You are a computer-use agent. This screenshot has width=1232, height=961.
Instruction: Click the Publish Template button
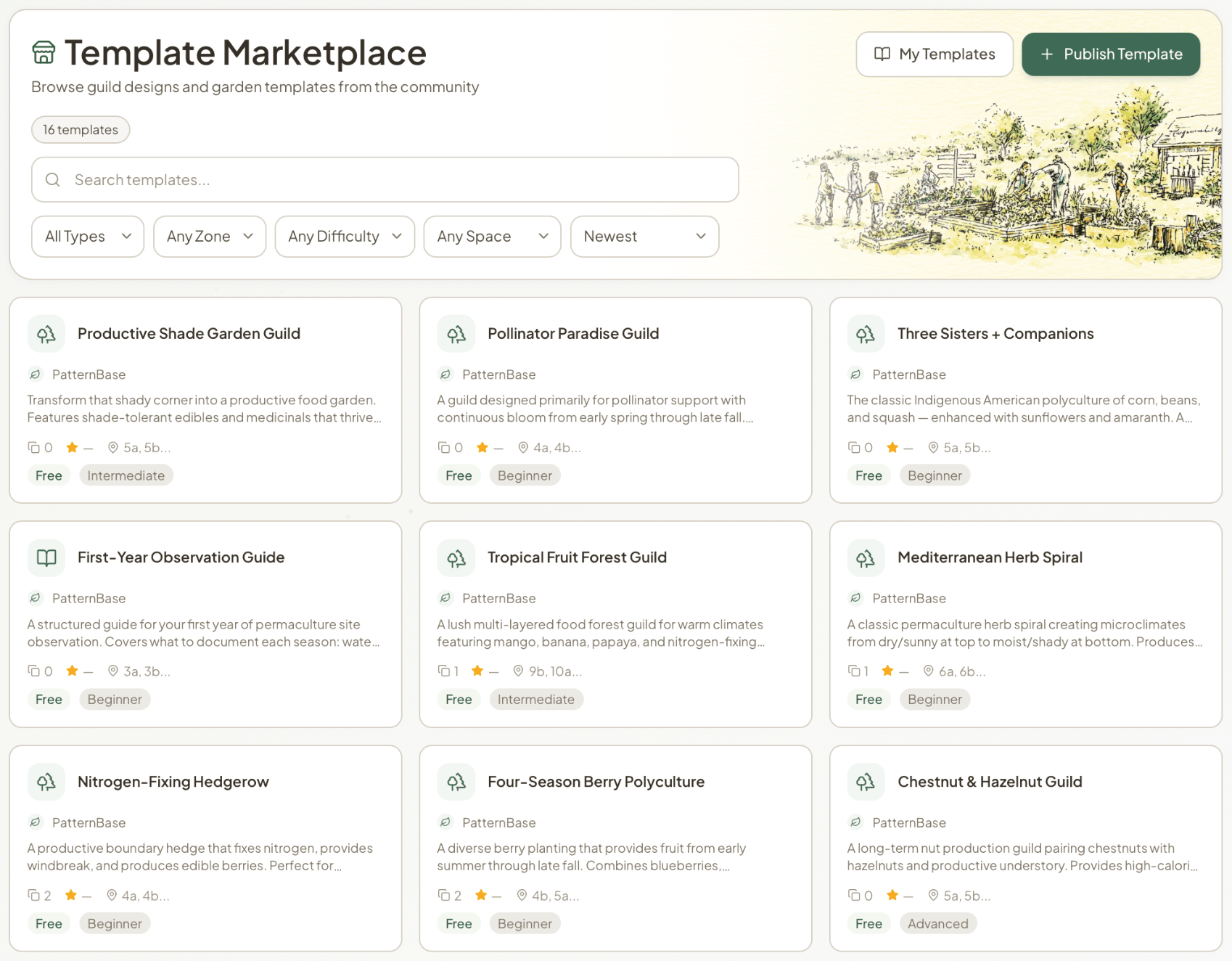[1110, 54]
